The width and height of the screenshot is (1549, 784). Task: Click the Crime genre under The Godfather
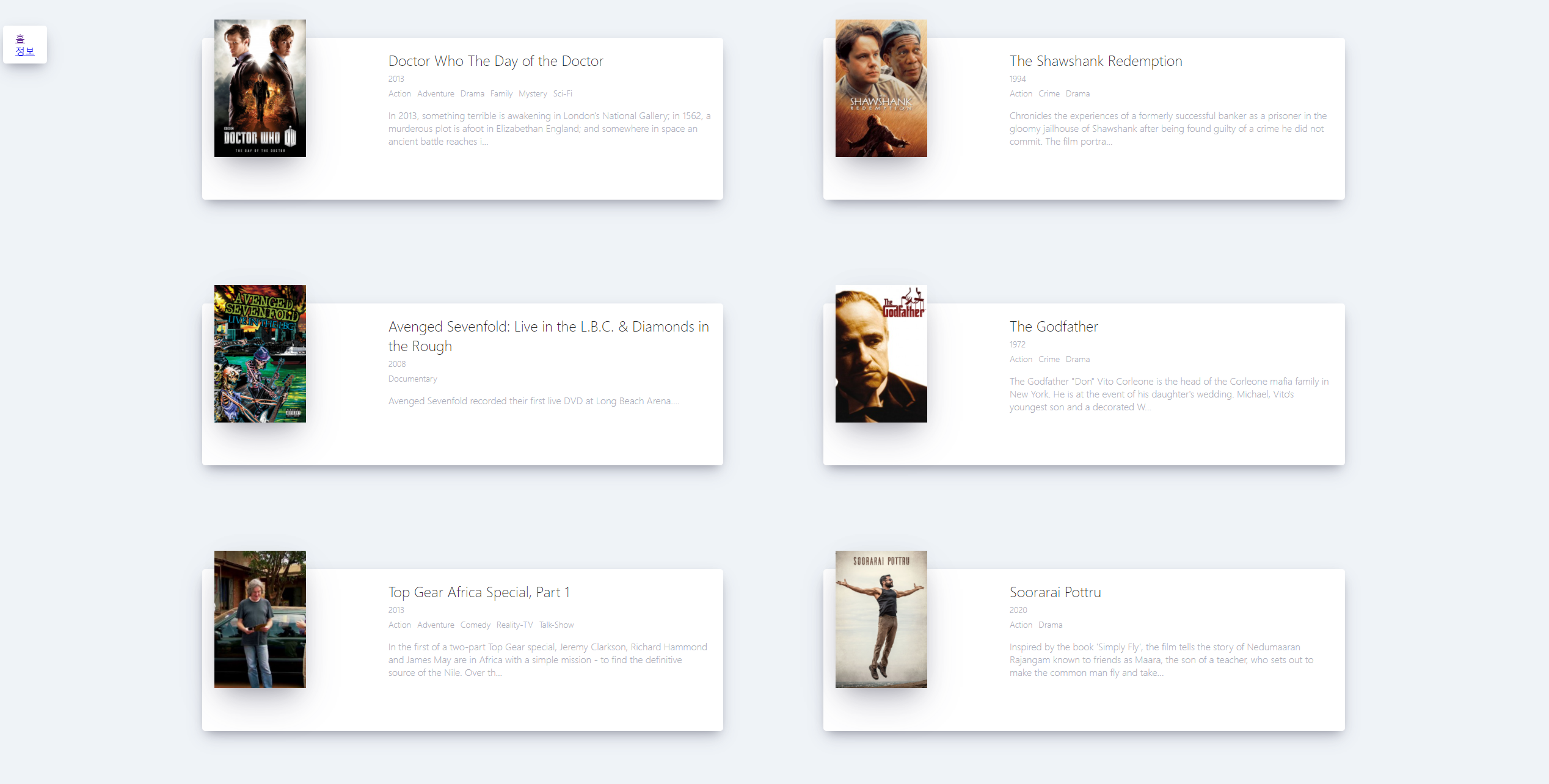1048,359
